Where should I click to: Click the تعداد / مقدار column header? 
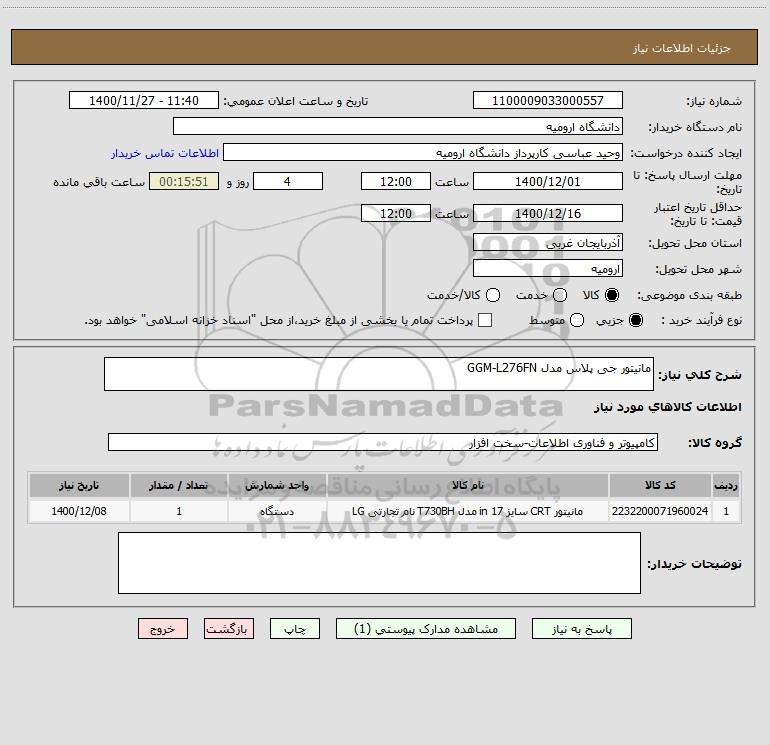179,485
